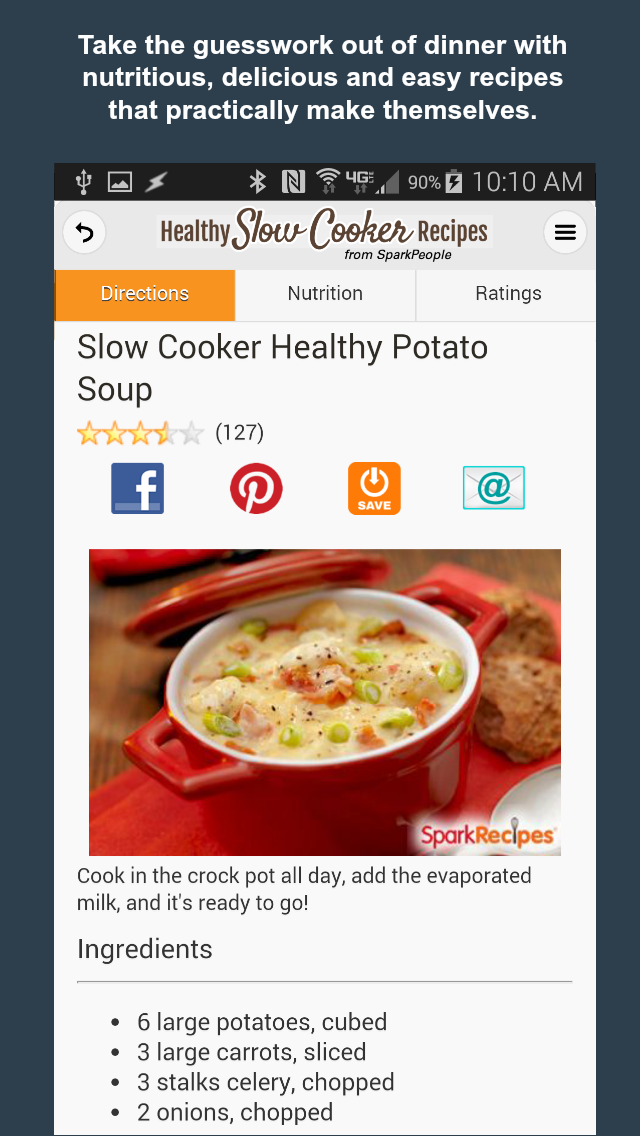Save the recipe with orange Save icon
The height and width of the screenshot is (1136, 640).
[374, 488]
